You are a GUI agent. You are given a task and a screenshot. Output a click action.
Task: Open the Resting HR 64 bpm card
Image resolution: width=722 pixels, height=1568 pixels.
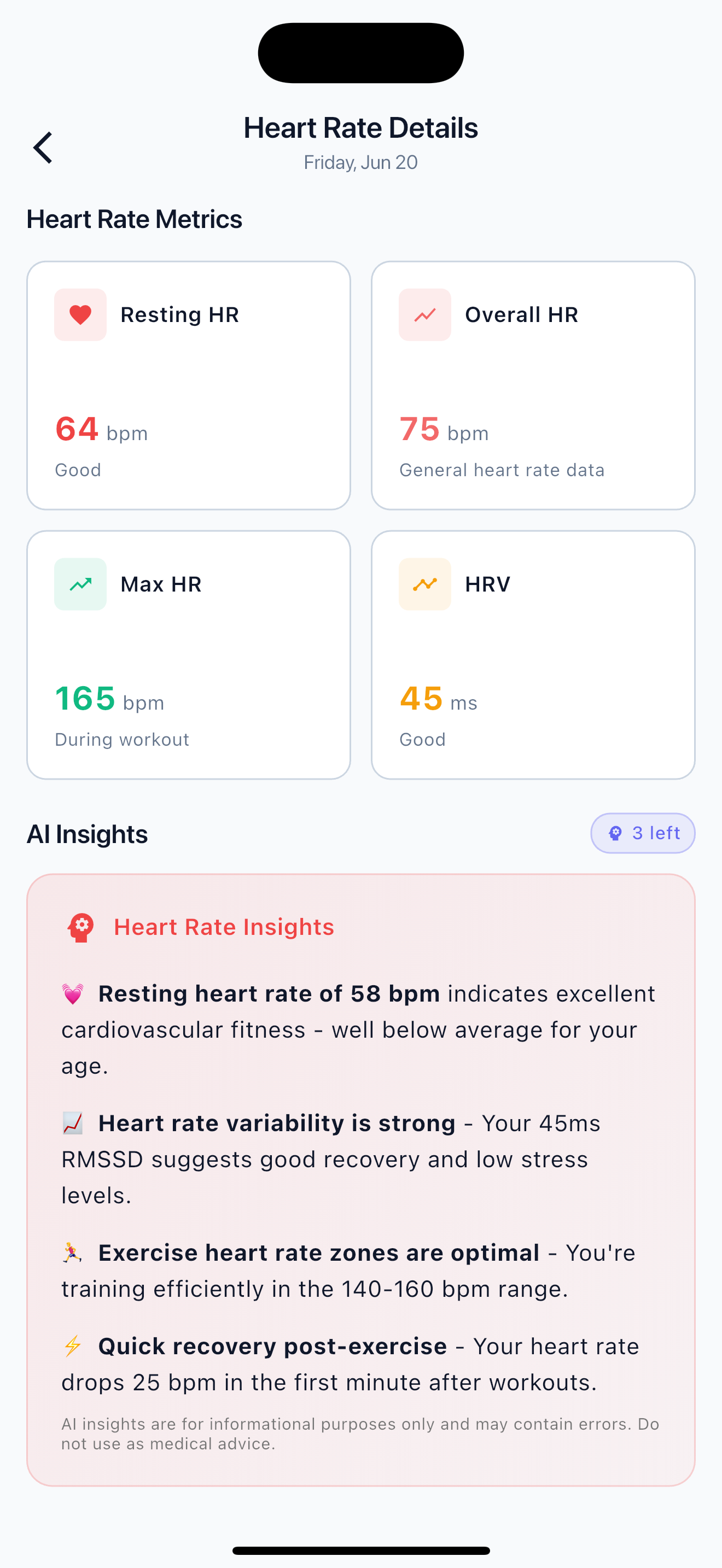[189, 386]
